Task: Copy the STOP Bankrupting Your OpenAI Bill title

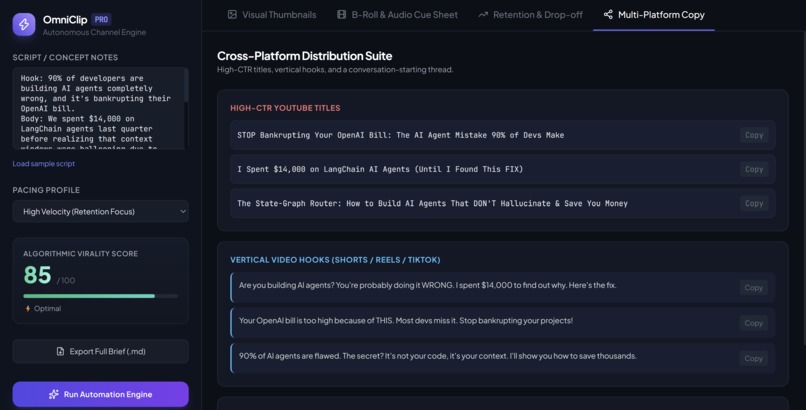Action: (754, 135)
